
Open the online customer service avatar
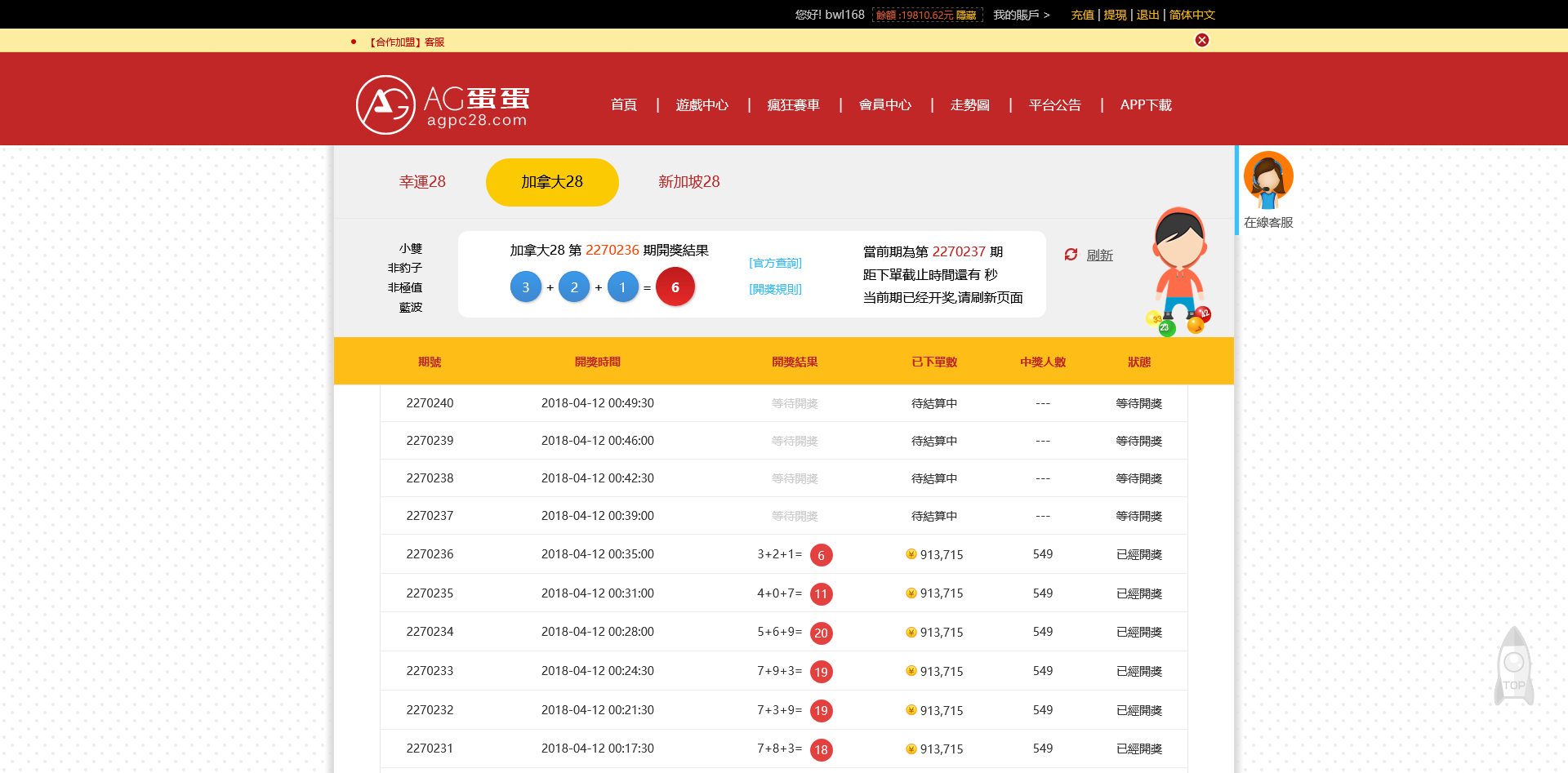[1267, 180]
